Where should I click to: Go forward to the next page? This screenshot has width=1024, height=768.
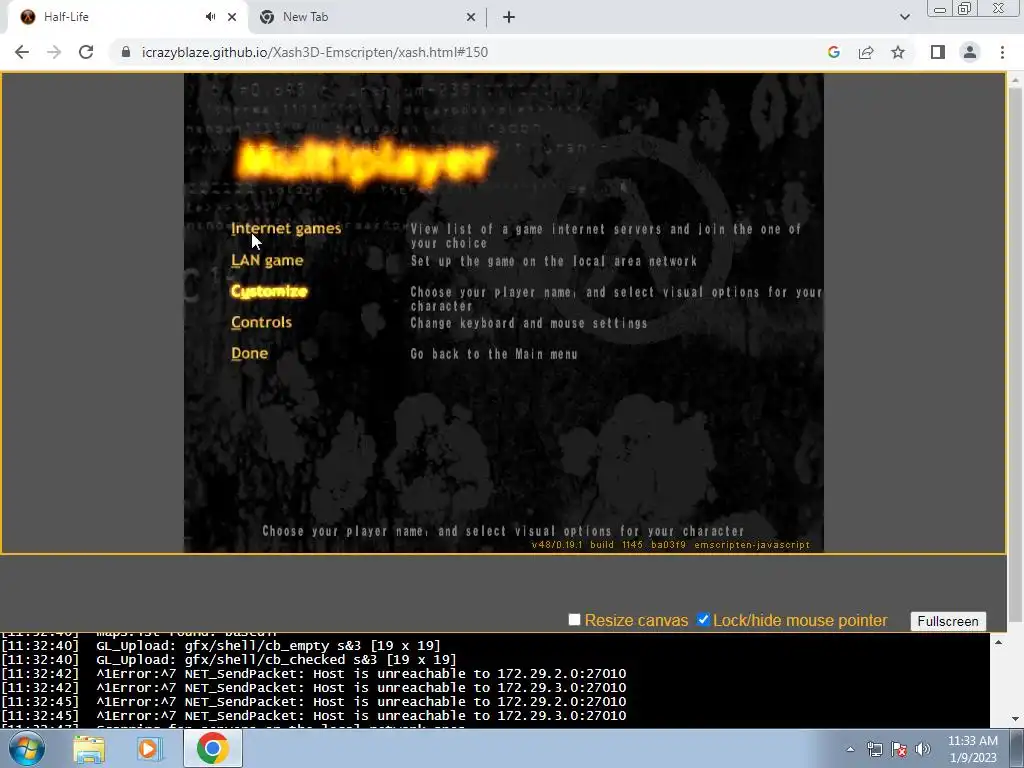click(54, 52)
